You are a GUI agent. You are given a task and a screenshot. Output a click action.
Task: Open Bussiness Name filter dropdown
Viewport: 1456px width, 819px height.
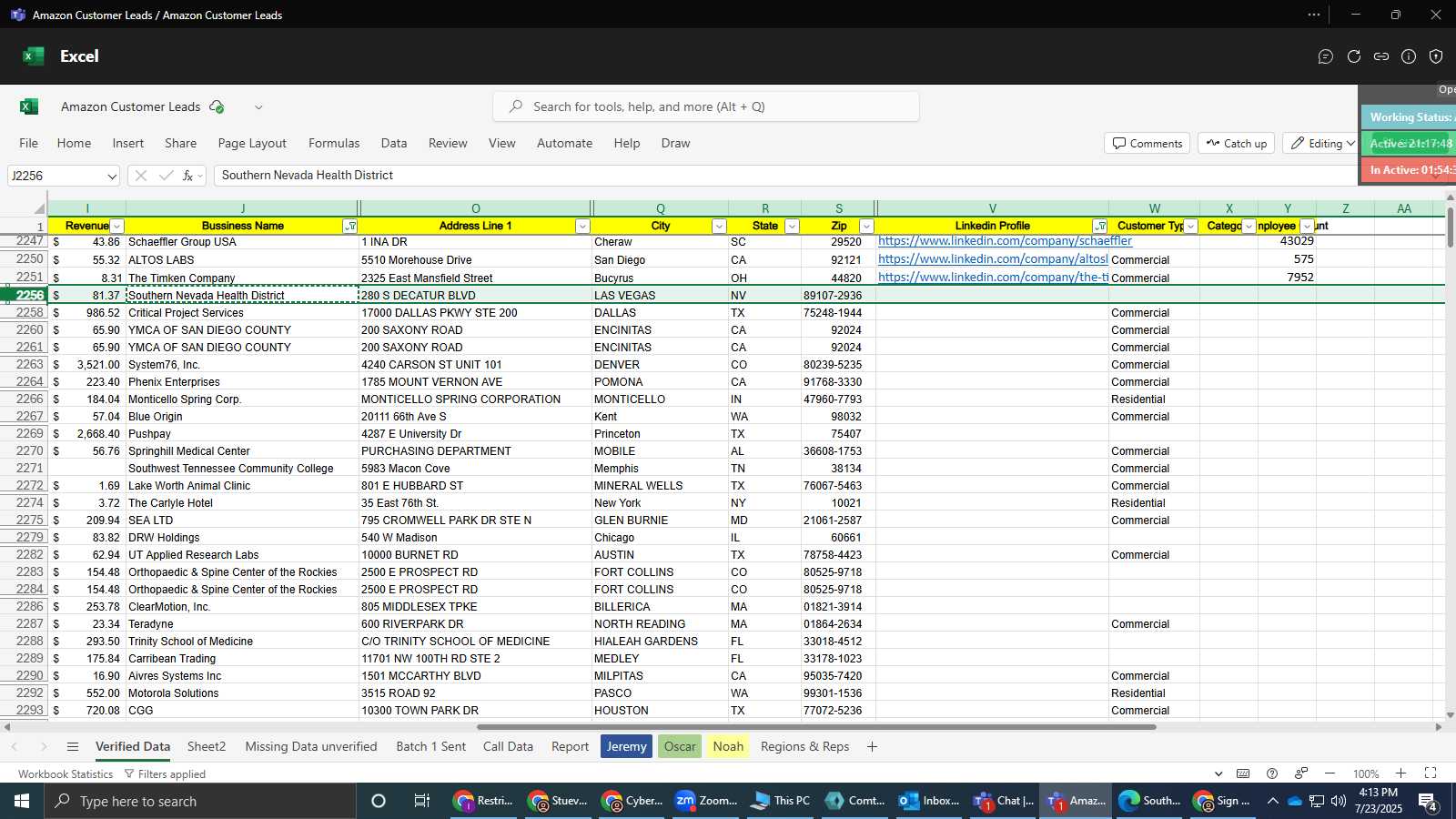[x=350, y=226]
